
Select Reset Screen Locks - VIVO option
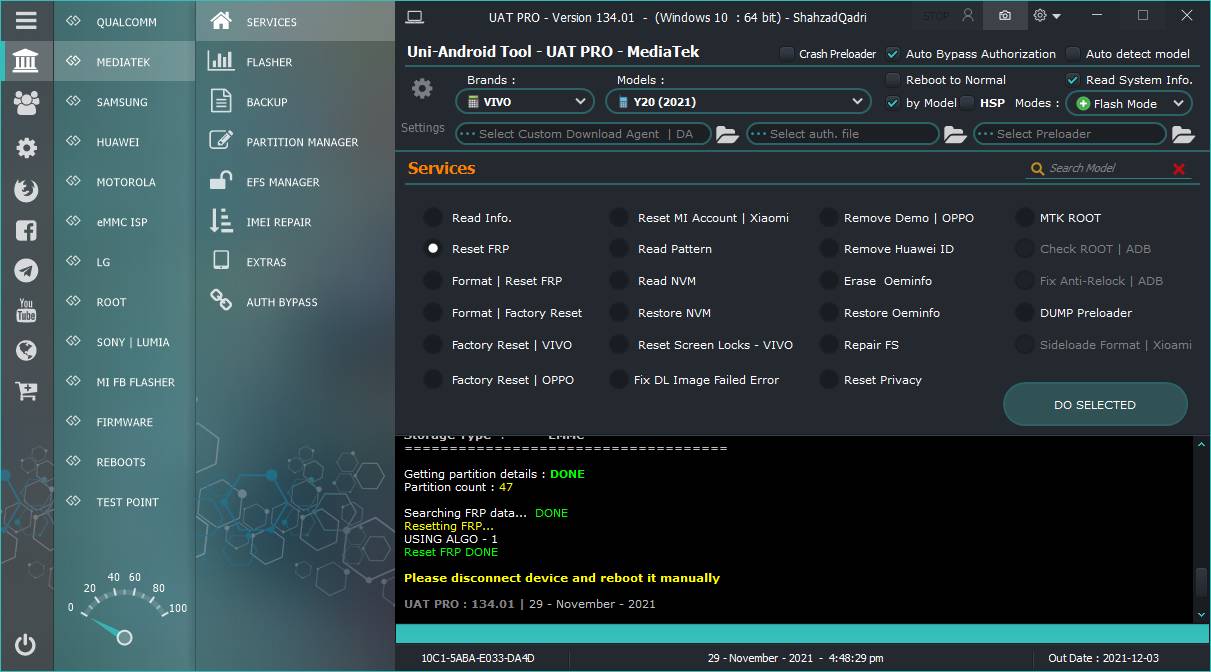[620, 344]
